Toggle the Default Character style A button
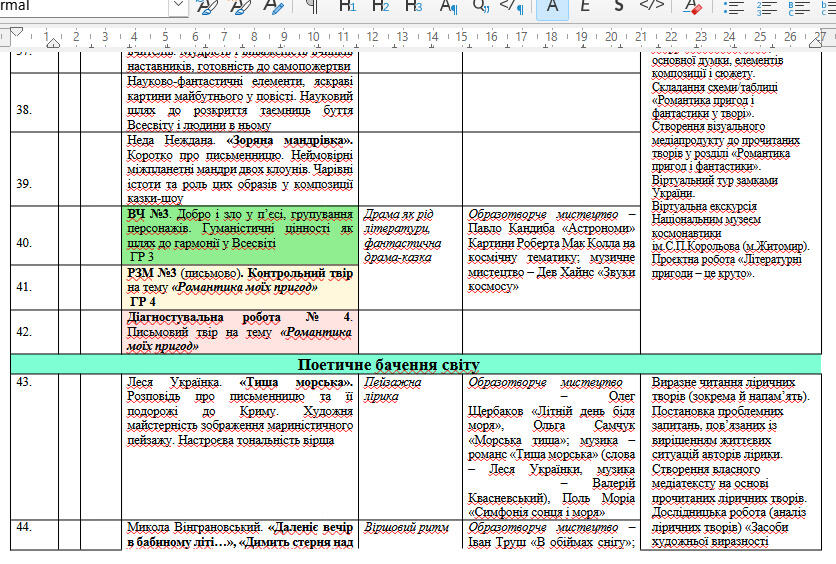This screenshot has height=564, width=836. (x=552, y=6)
